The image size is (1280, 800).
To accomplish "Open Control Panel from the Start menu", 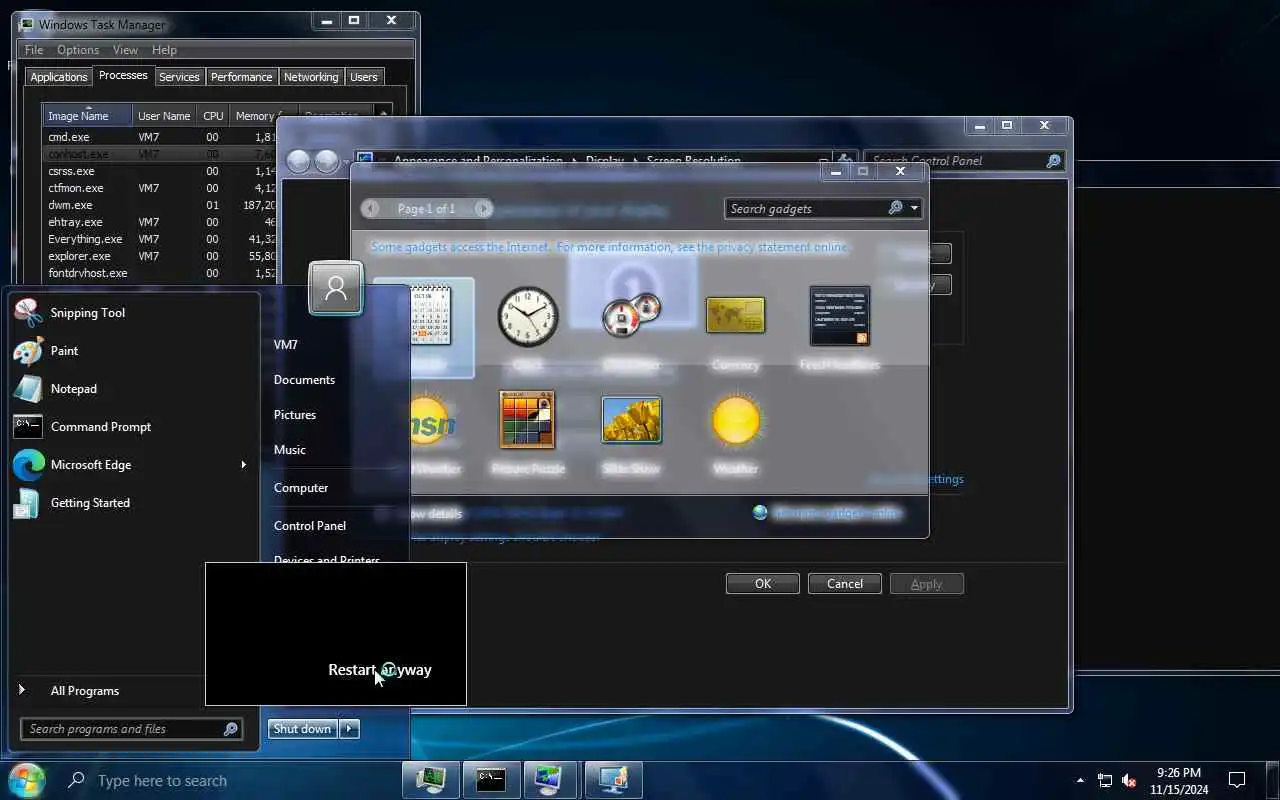I will (310, 526).
